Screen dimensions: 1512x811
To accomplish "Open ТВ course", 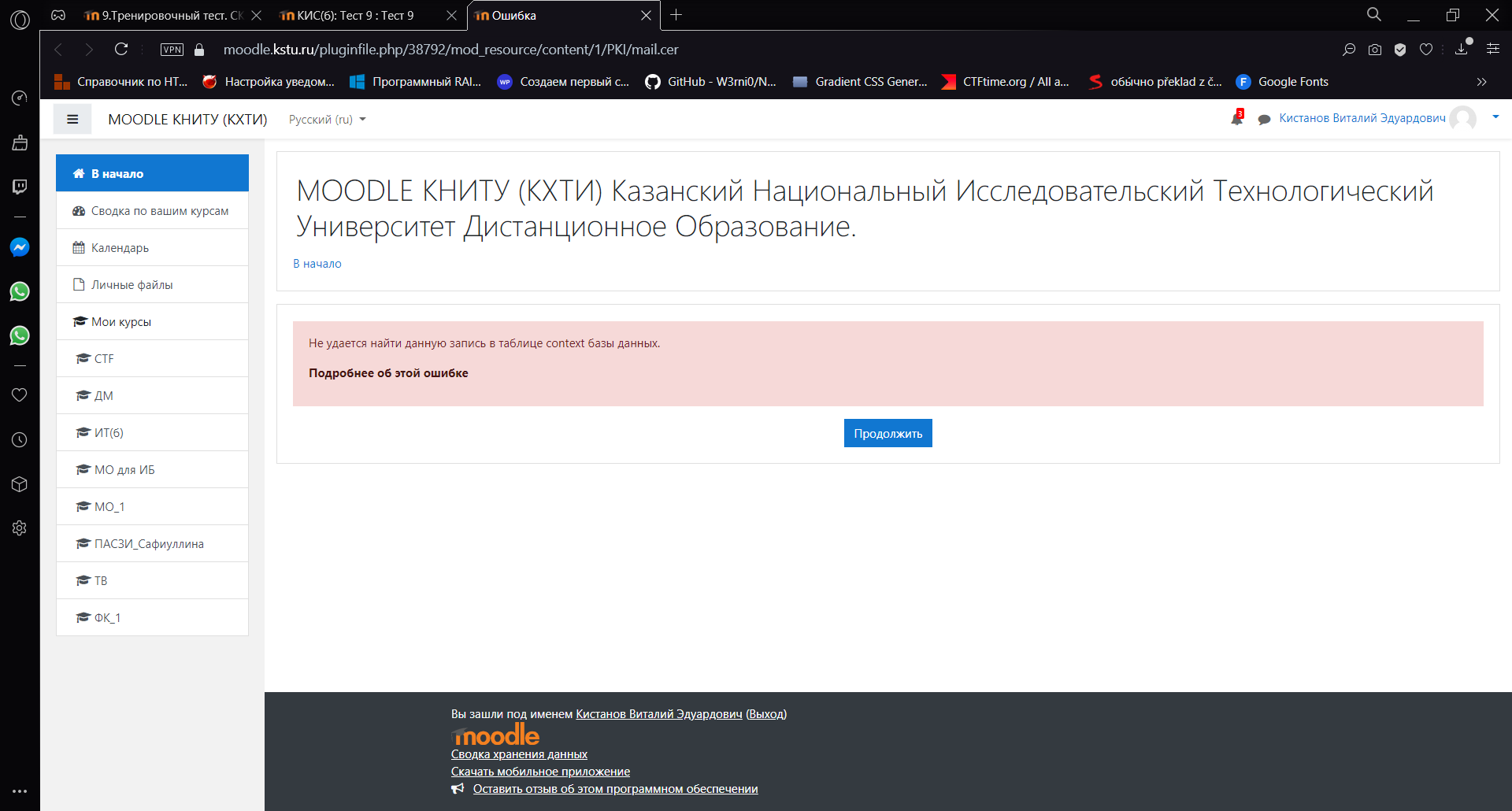I will pos(152,580).
